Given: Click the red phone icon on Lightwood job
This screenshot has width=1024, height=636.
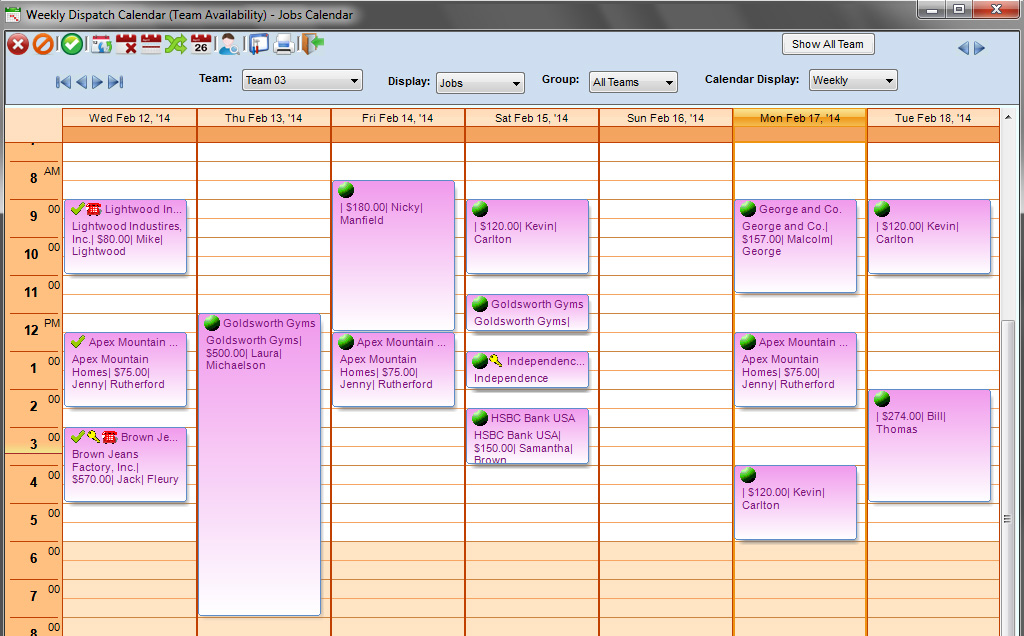Looking at the screenshot, I should click(x=94, y=209).
